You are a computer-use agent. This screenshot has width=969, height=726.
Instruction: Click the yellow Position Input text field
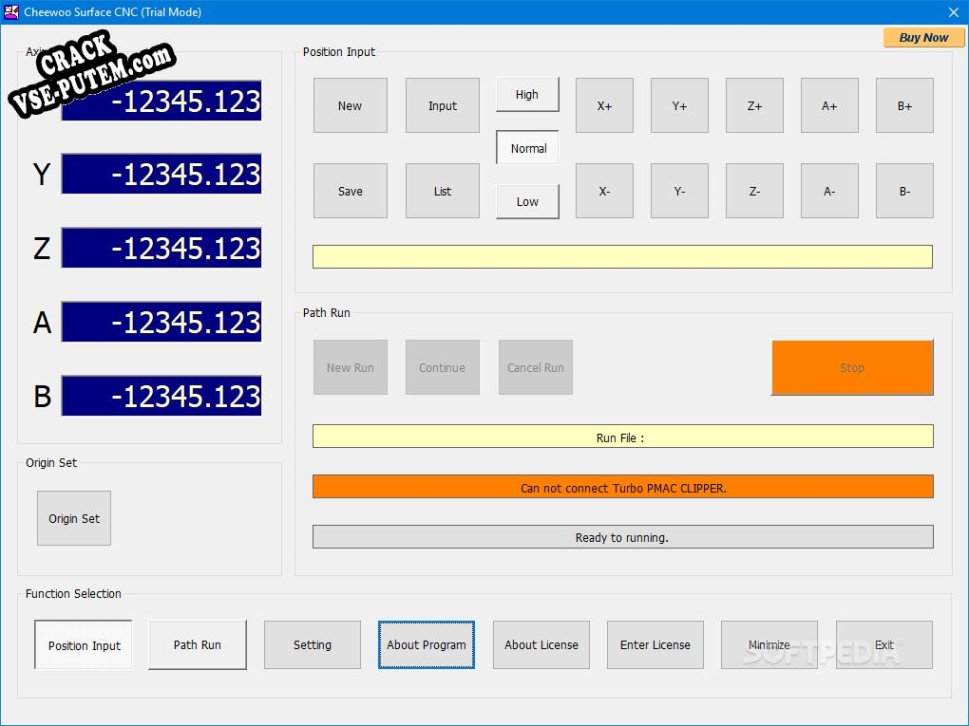[622, 257]
